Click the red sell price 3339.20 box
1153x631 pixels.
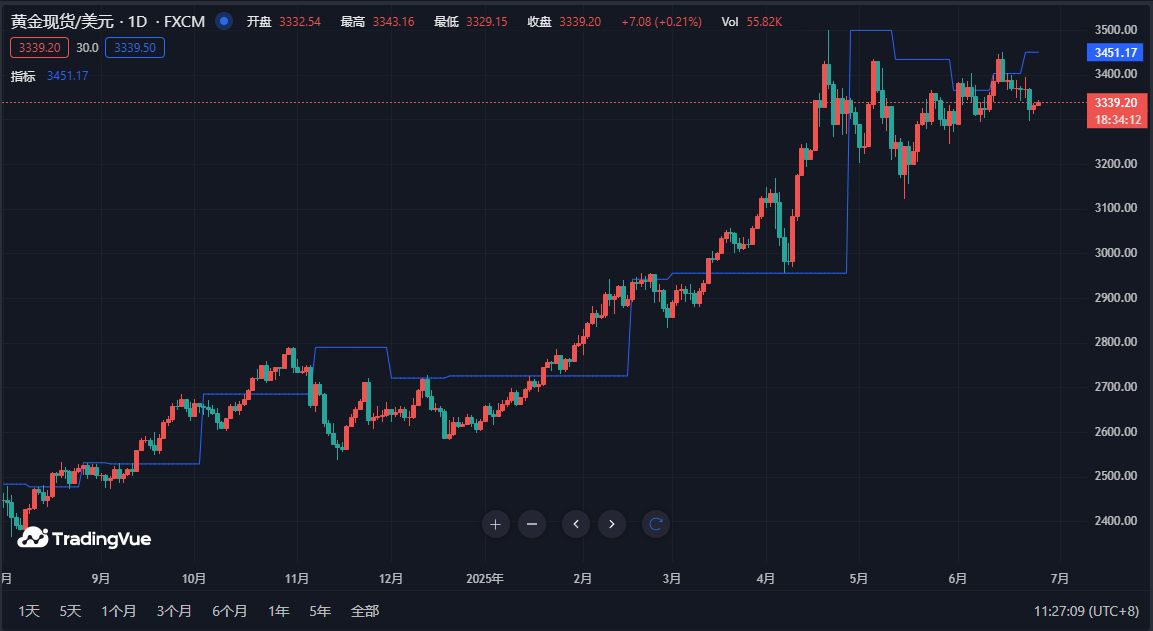pos(39,47)
